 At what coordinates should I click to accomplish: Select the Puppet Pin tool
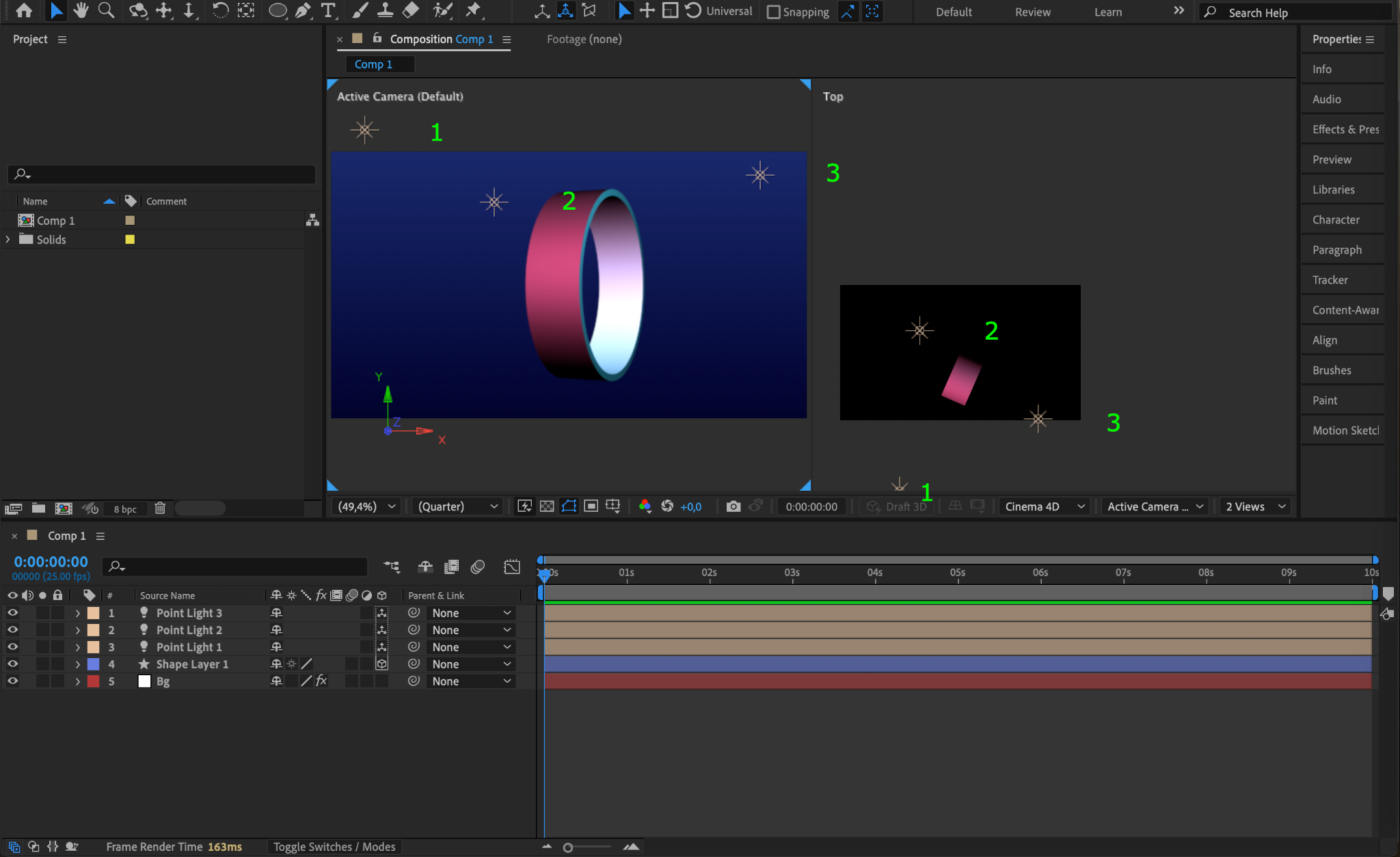[473, 10]
